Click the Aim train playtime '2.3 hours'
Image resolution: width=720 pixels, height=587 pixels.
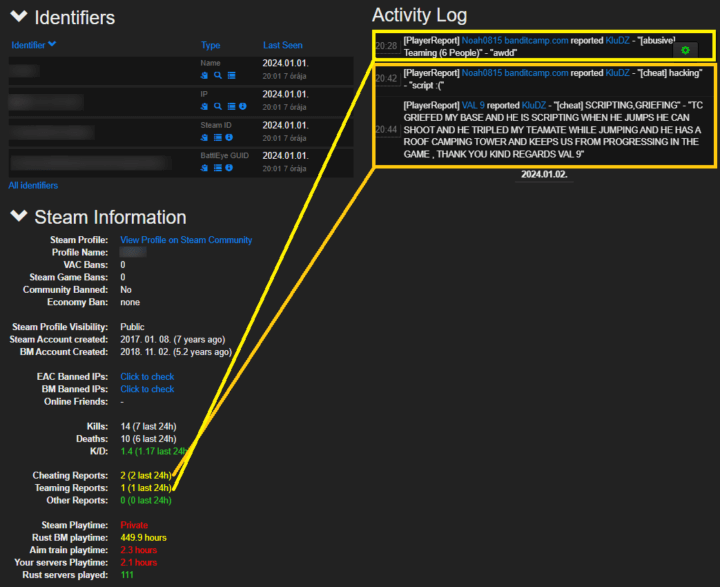coord(139,550)
